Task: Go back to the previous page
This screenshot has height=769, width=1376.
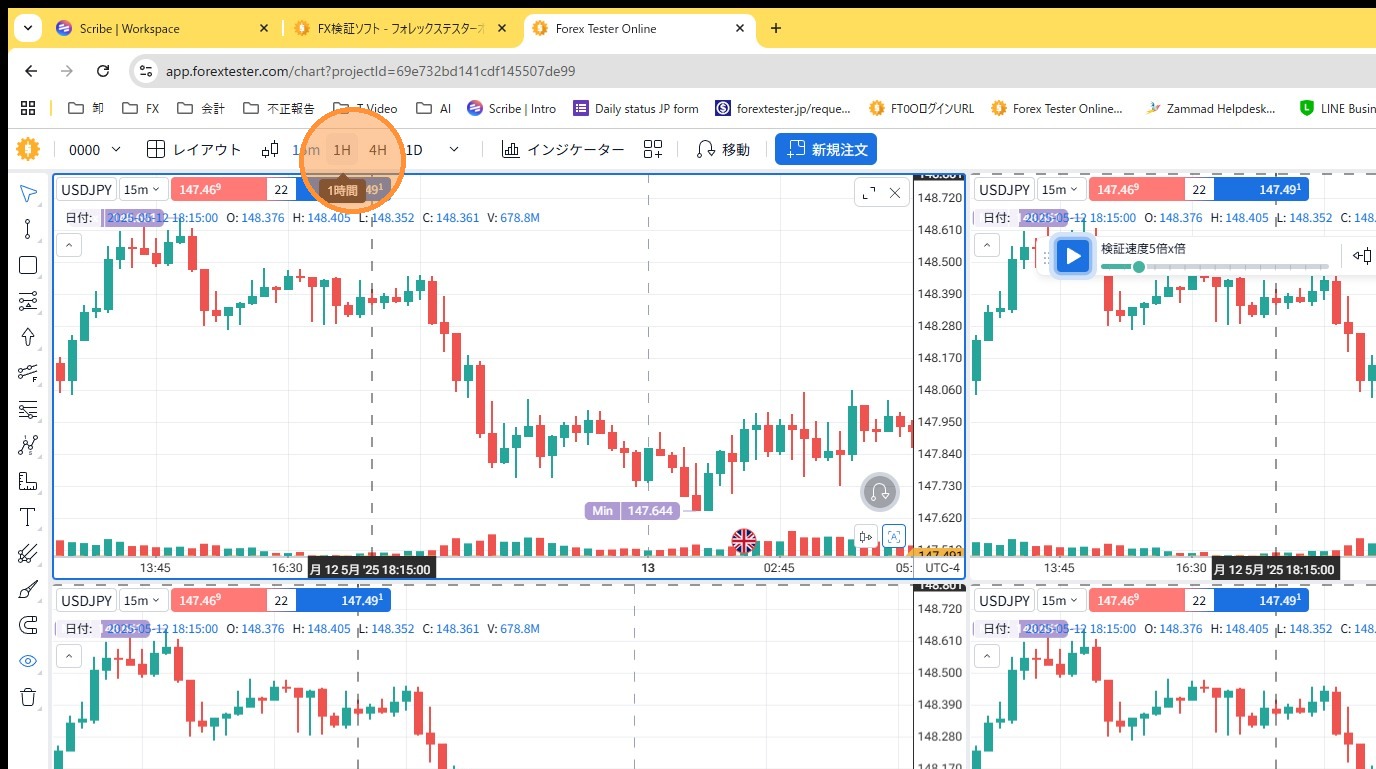Action: (31, 71)
